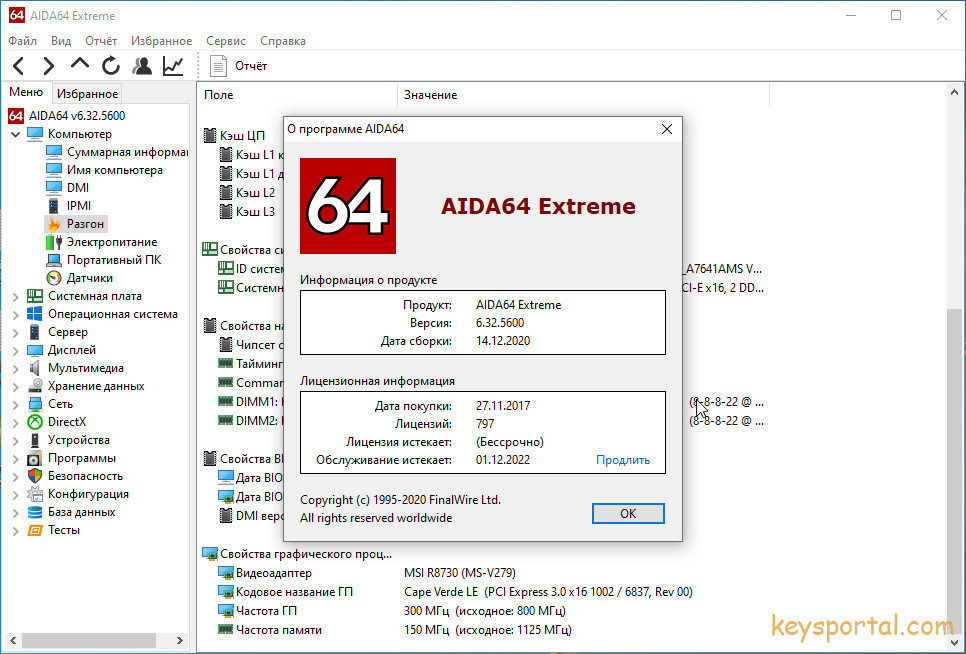
Task: Switch to the Избранное sidebar tab
Action: click(87, 93)
